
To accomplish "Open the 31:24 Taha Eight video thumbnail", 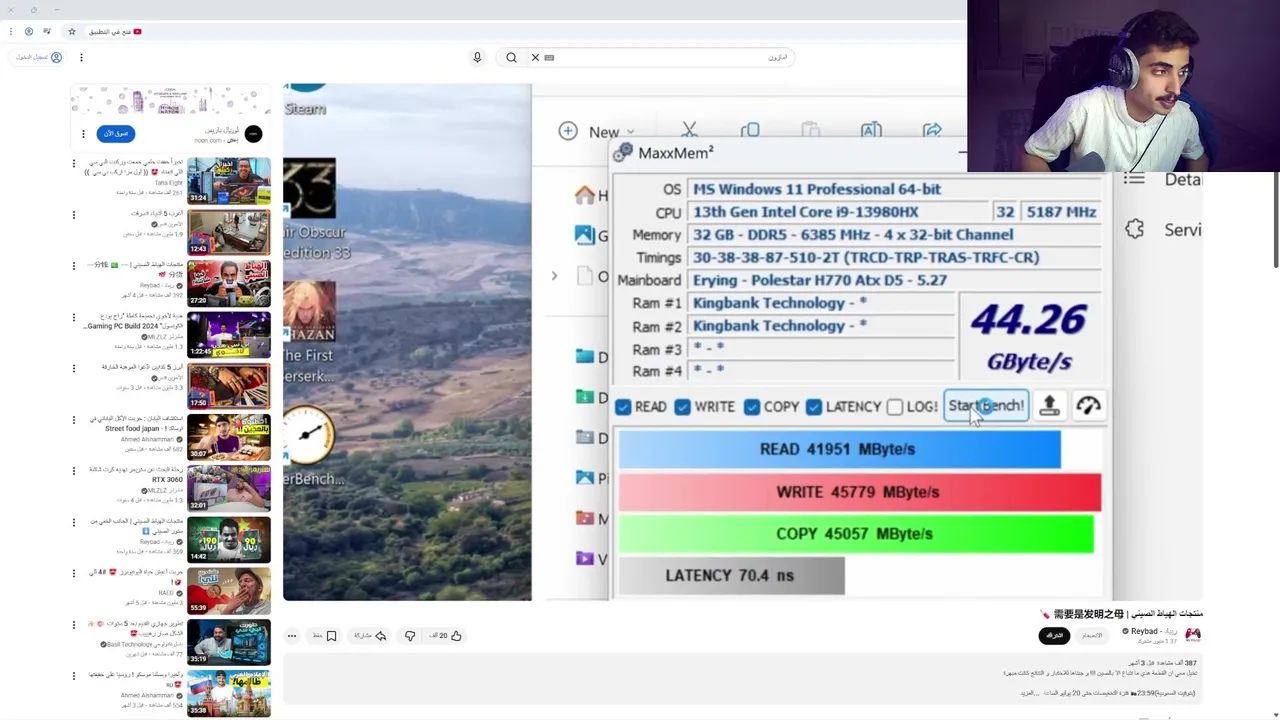I will pyautogui.click(x=229, y=181).
